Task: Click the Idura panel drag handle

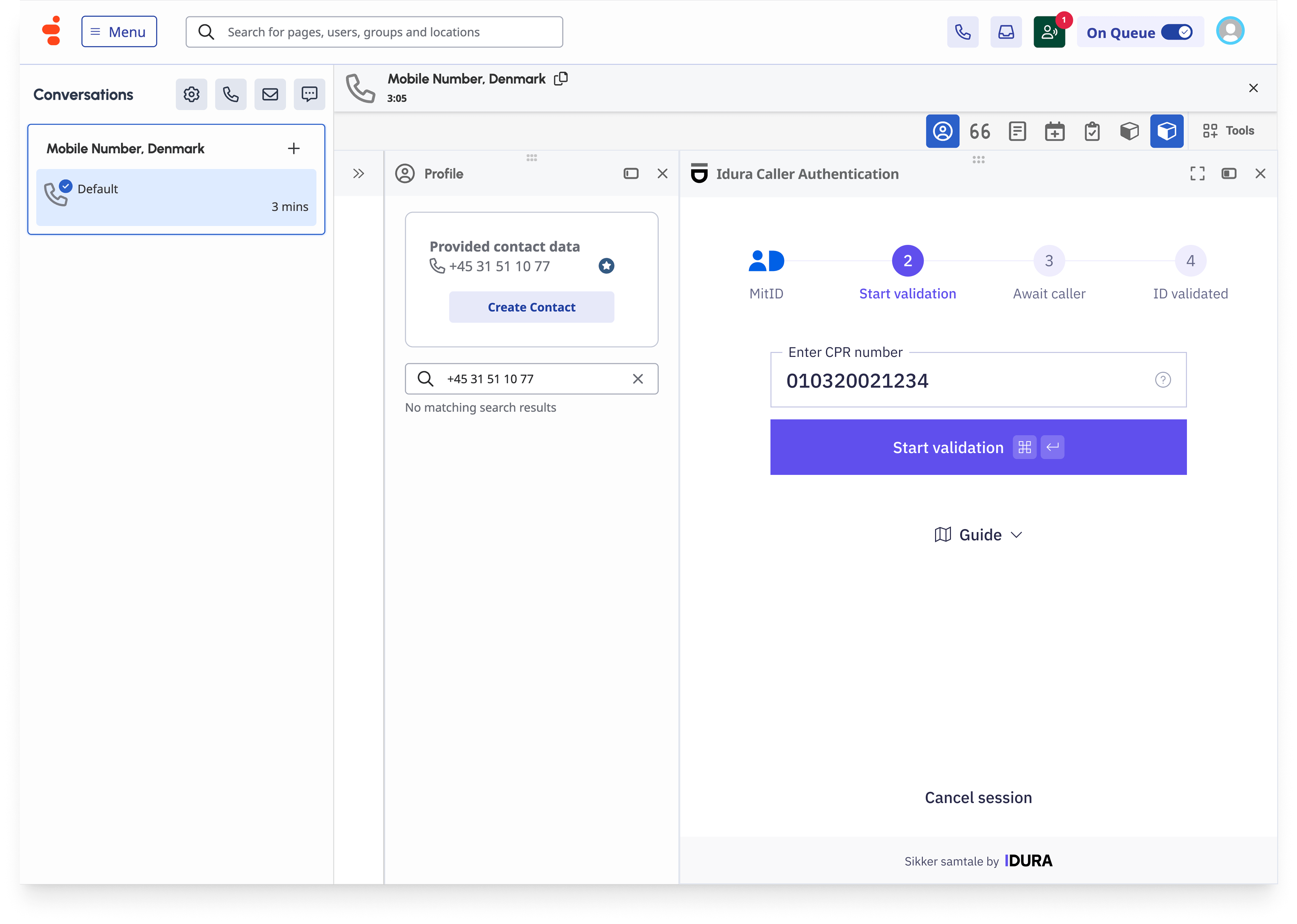Action: click(978, 160)
